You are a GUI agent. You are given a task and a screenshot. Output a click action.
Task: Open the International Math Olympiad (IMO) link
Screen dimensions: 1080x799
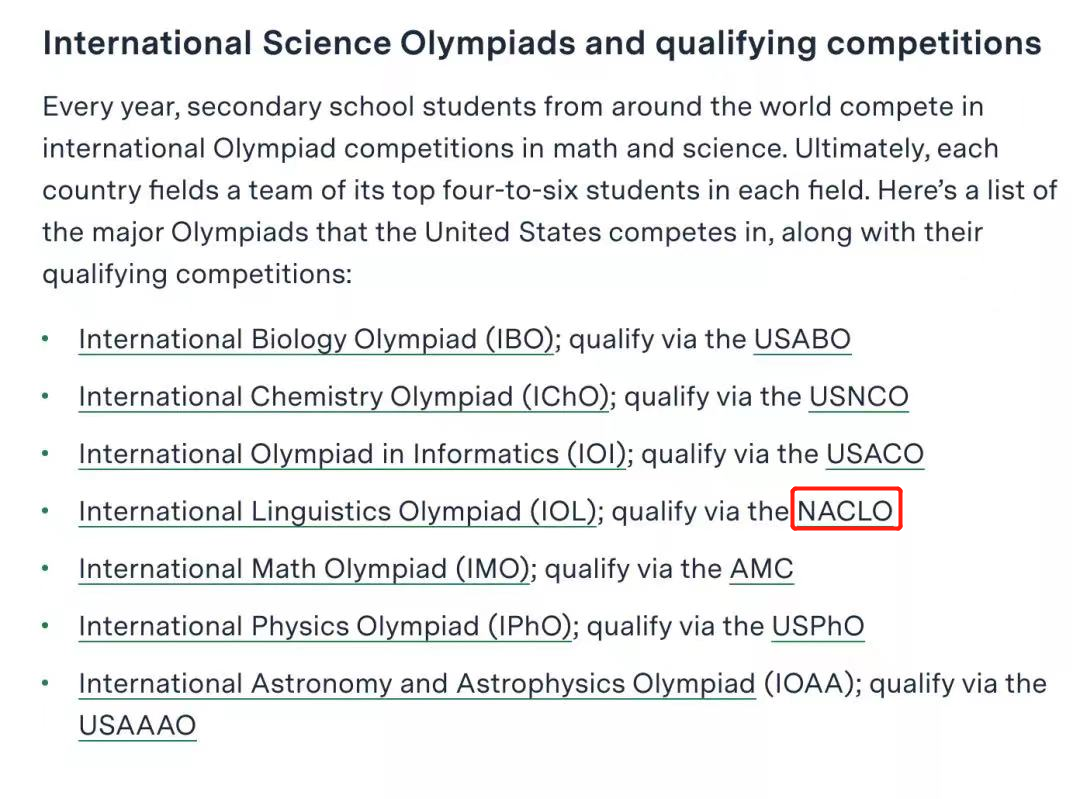(x=304, y=569)
